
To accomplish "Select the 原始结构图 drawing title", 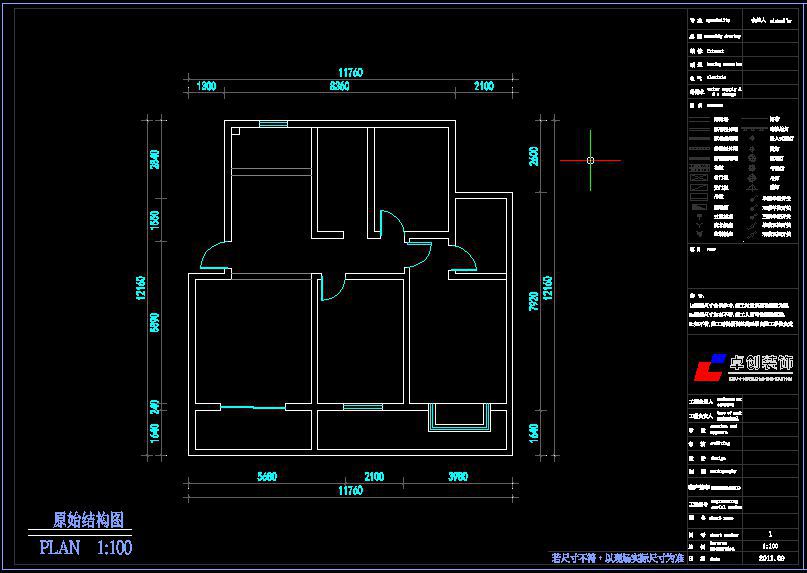I will click(x=89, y=520).
